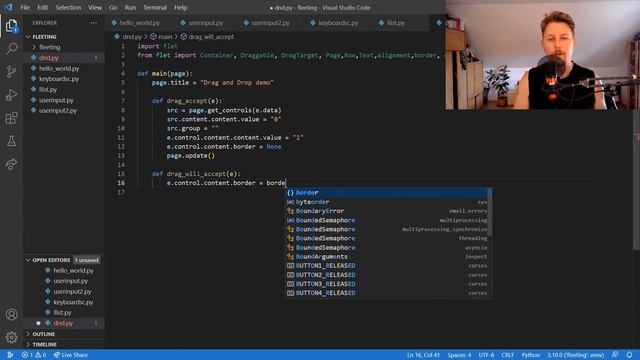Show errors and warnings count in status bar

[34, 355]
